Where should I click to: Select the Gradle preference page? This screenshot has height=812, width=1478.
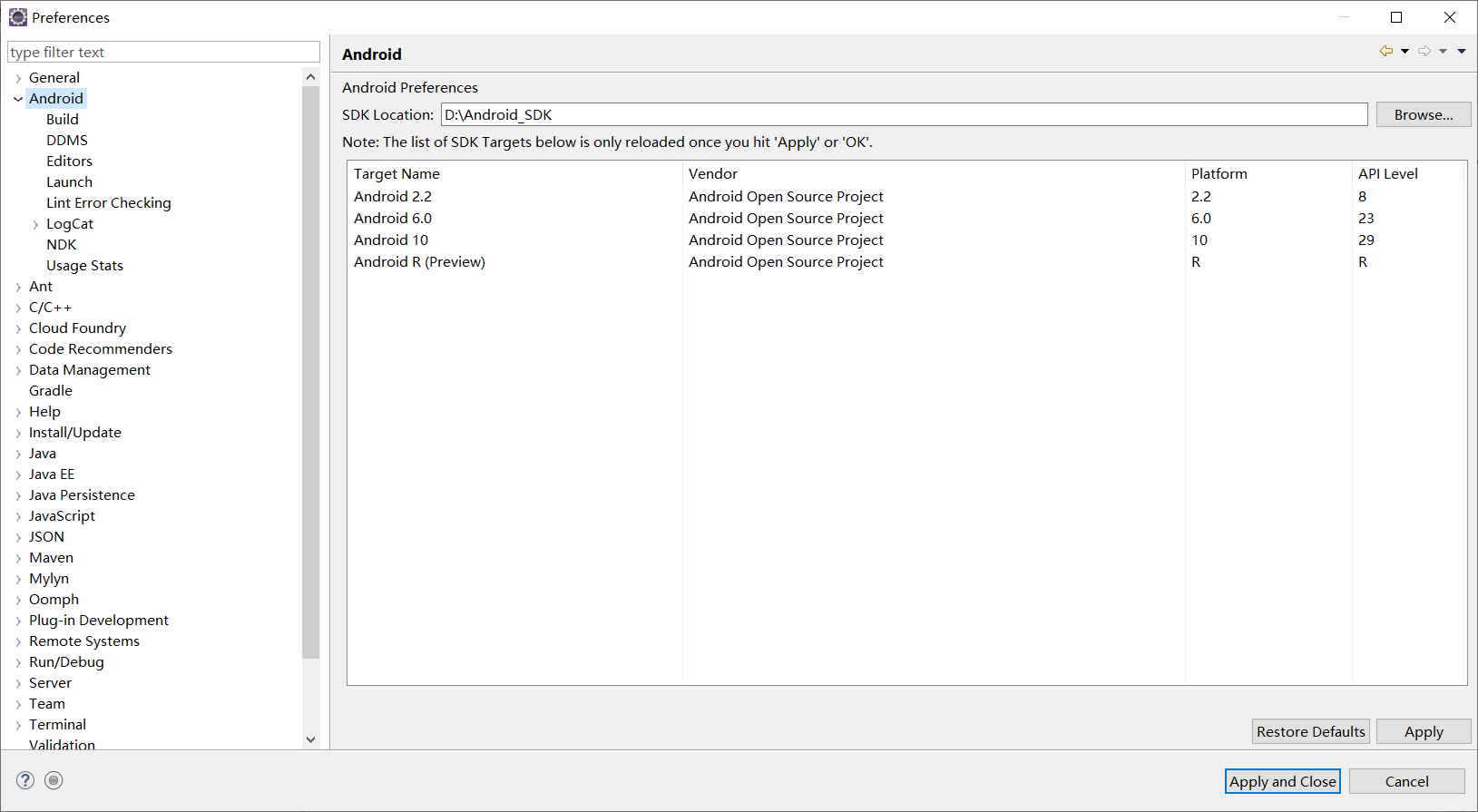(51, 390)
